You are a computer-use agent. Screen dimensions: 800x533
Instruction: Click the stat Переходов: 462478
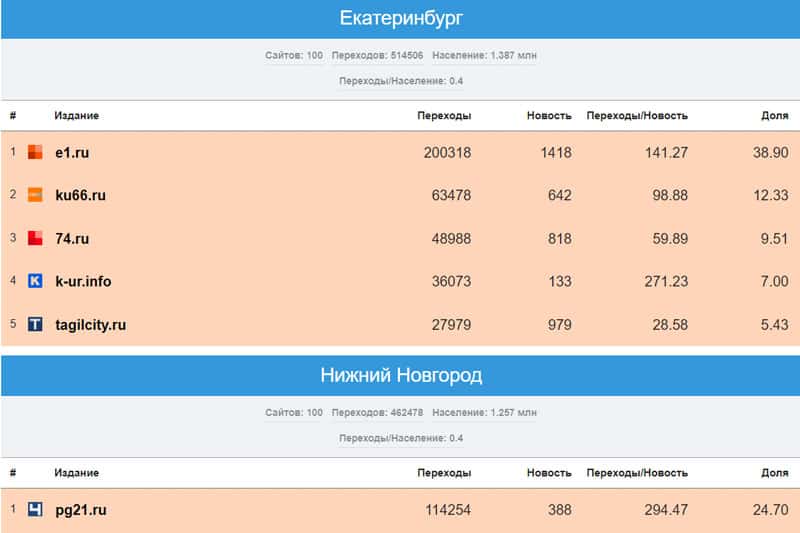pos(378,413)
